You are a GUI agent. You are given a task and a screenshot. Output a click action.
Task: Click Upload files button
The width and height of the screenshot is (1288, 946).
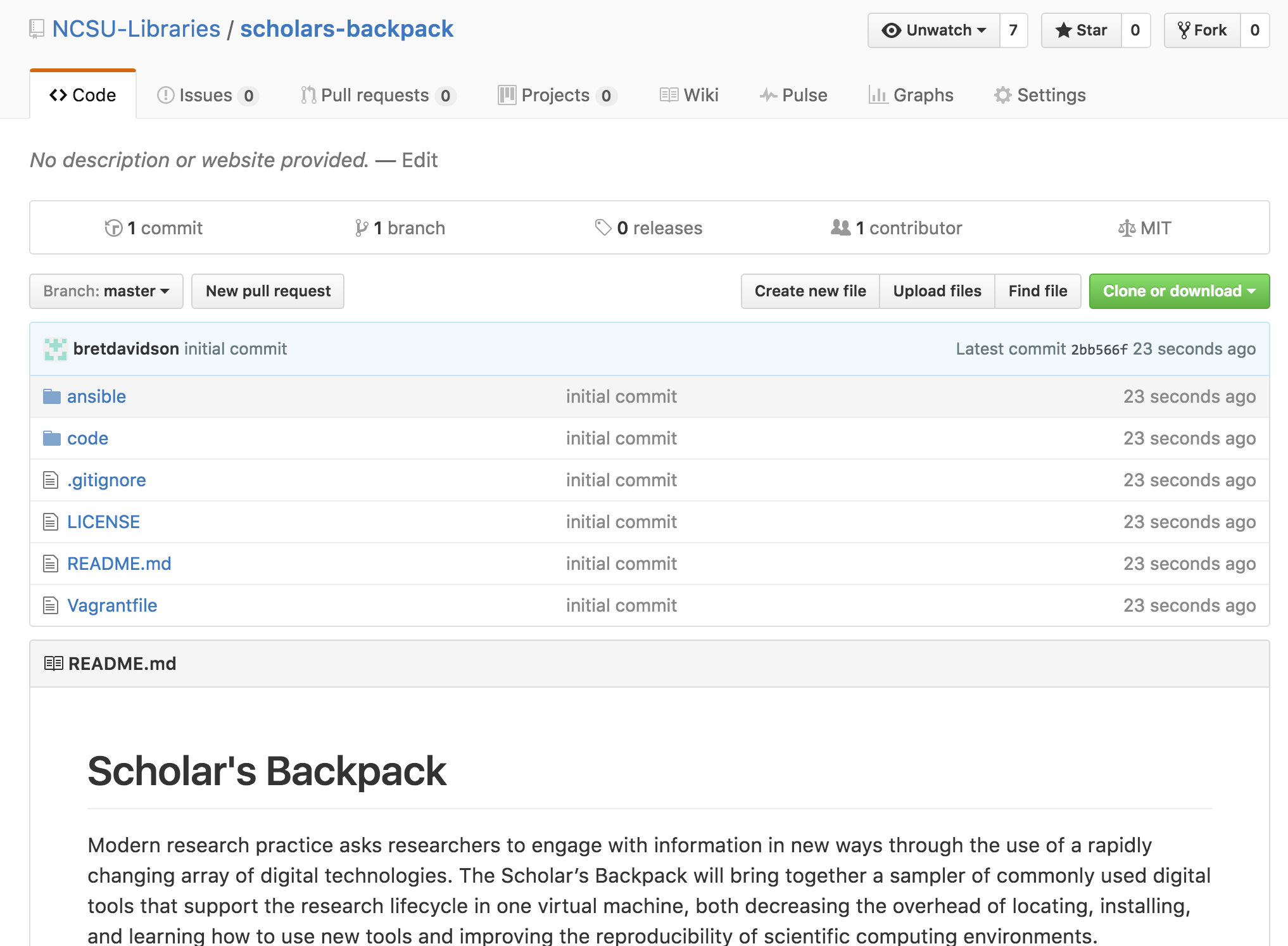[937, 291]
